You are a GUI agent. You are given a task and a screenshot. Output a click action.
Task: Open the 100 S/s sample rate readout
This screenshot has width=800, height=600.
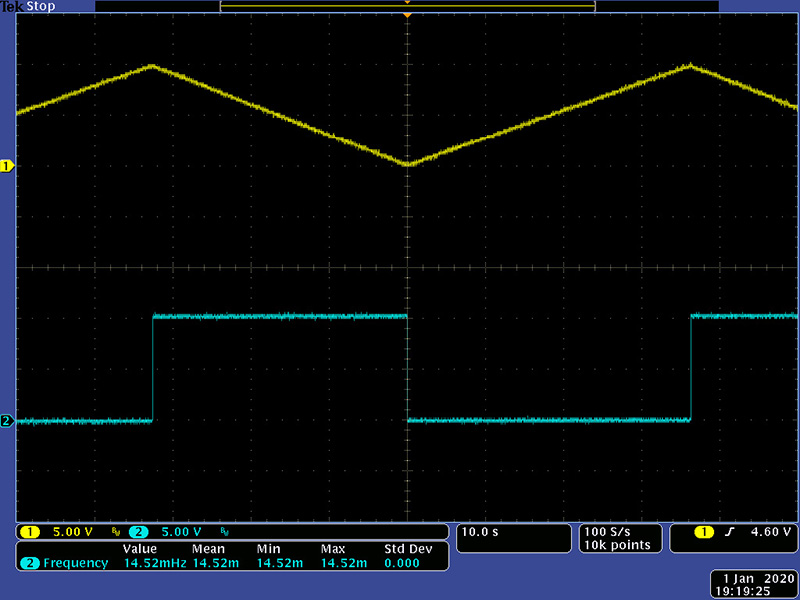(606, 531)
